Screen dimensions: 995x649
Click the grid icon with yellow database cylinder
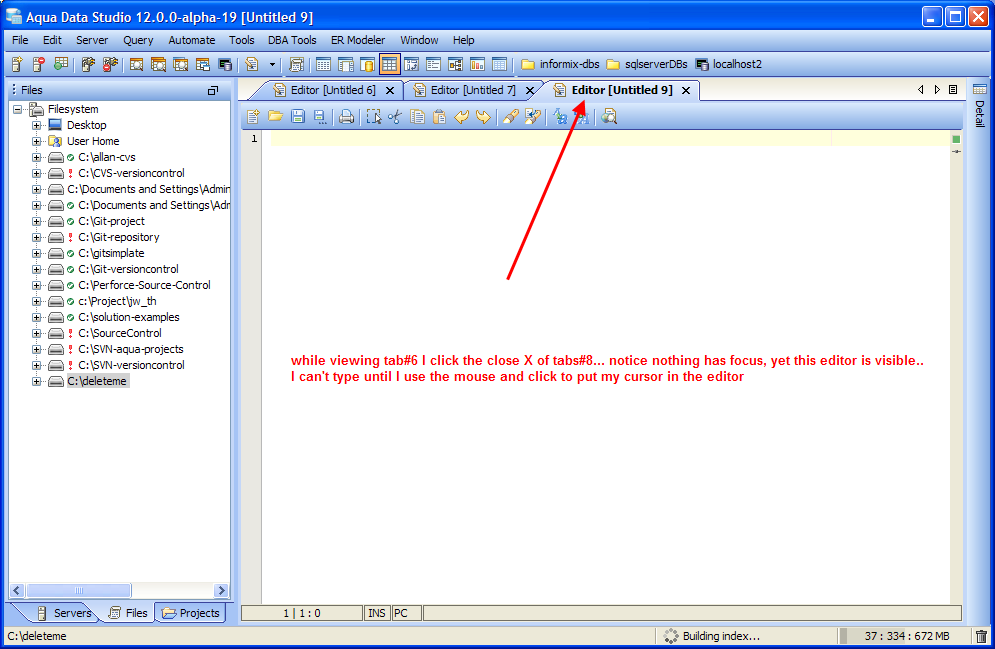(x=367, y=64)
